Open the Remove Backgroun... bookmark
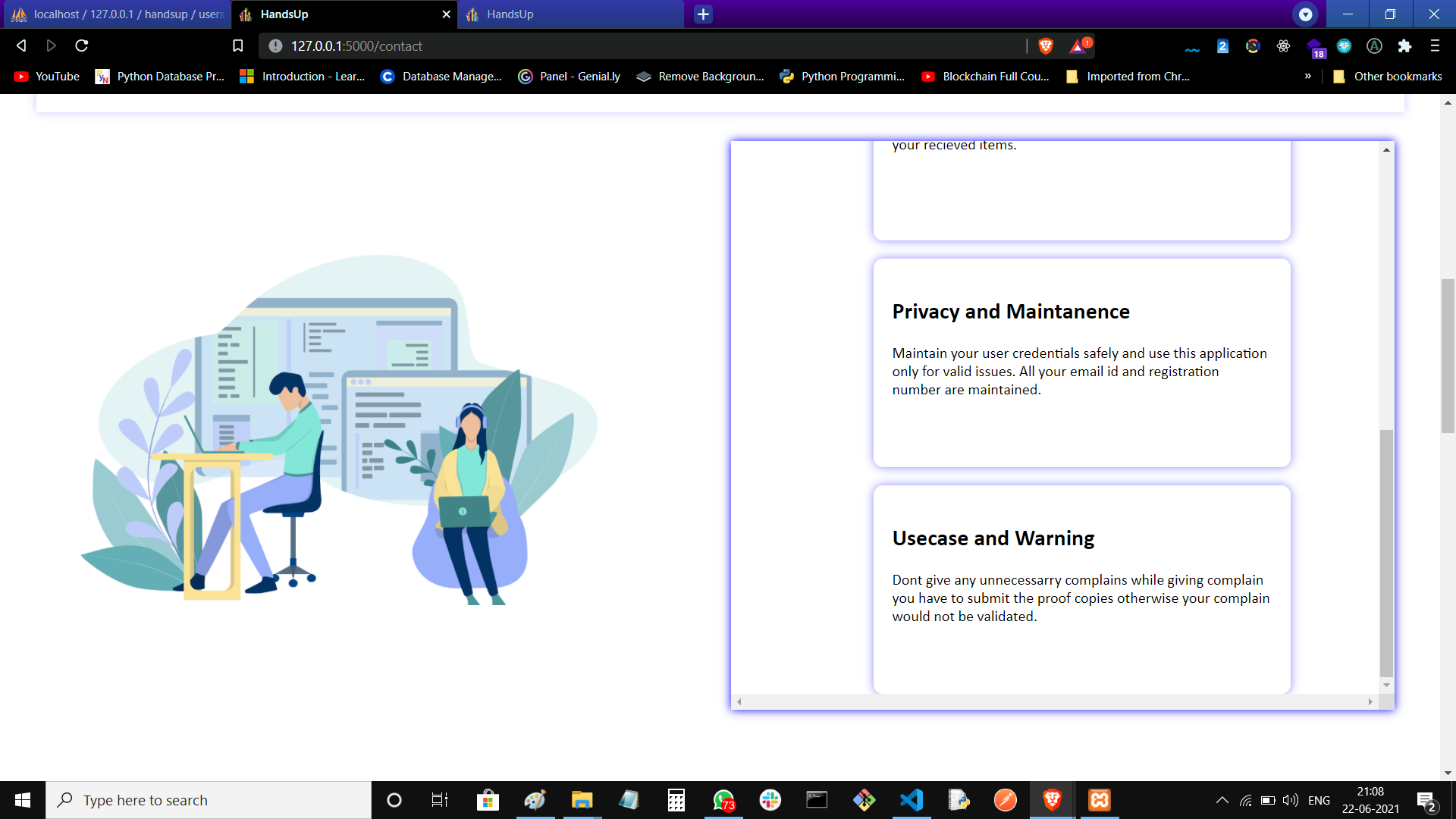 pos(700,77)
